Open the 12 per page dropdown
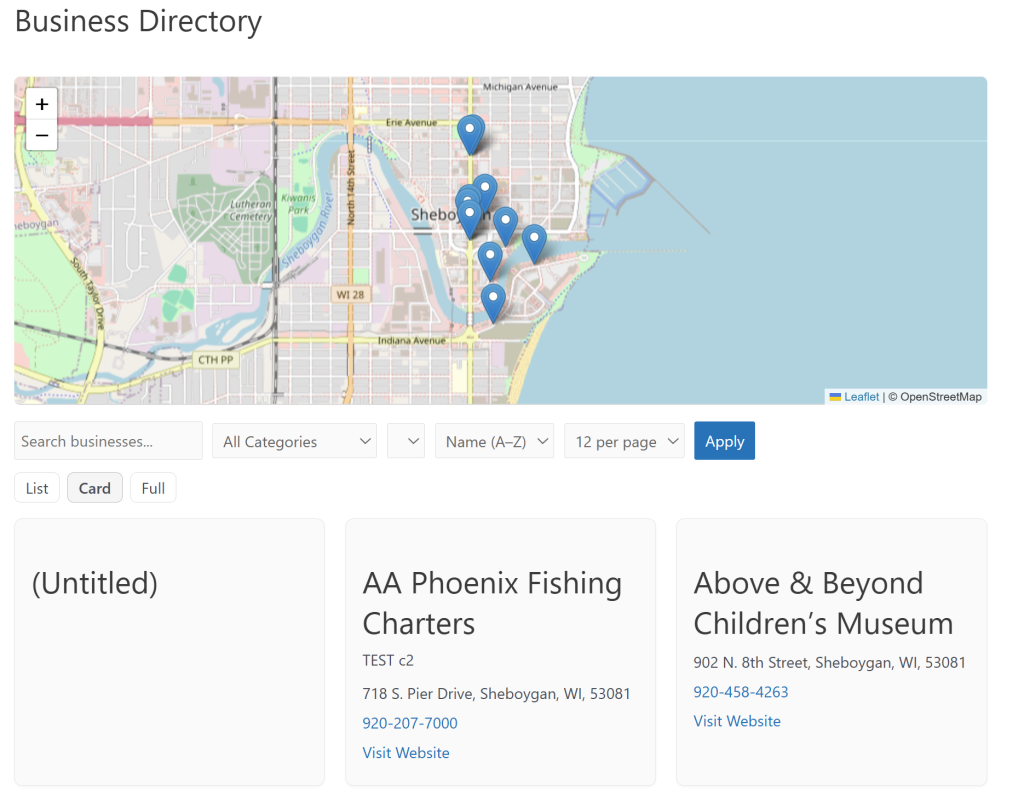1024x803 pixels. pyautogui.click(x=624, y=440)
